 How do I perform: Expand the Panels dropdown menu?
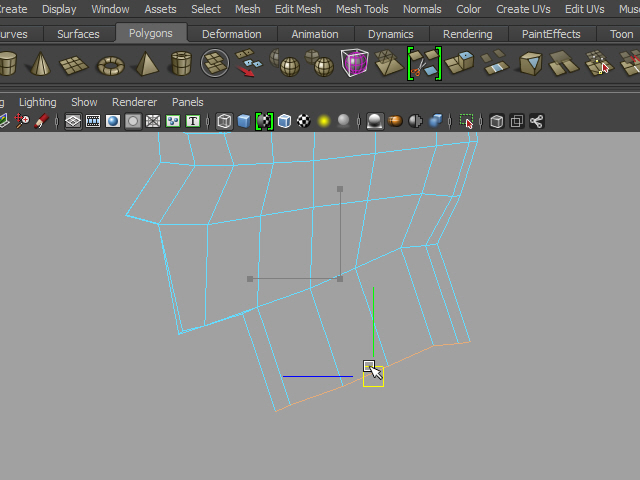click(x=188, y=102)
